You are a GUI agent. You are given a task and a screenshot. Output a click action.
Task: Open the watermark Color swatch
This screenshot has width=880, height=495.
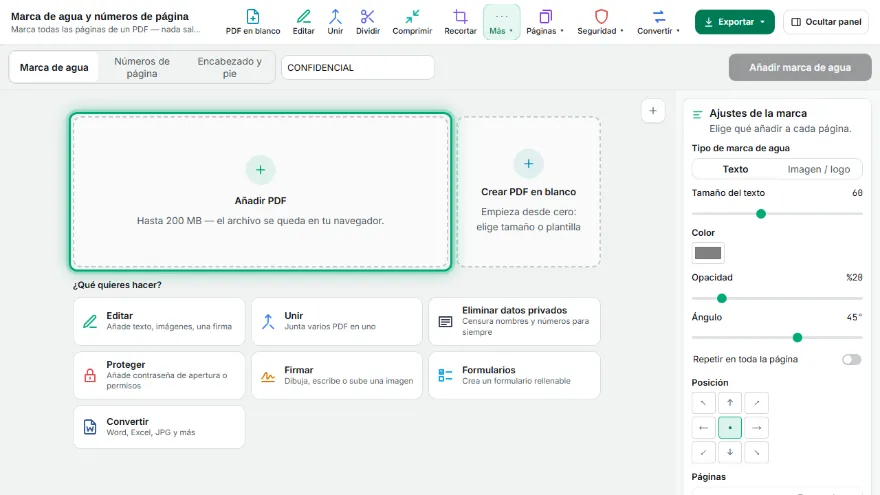coord(708,253)
